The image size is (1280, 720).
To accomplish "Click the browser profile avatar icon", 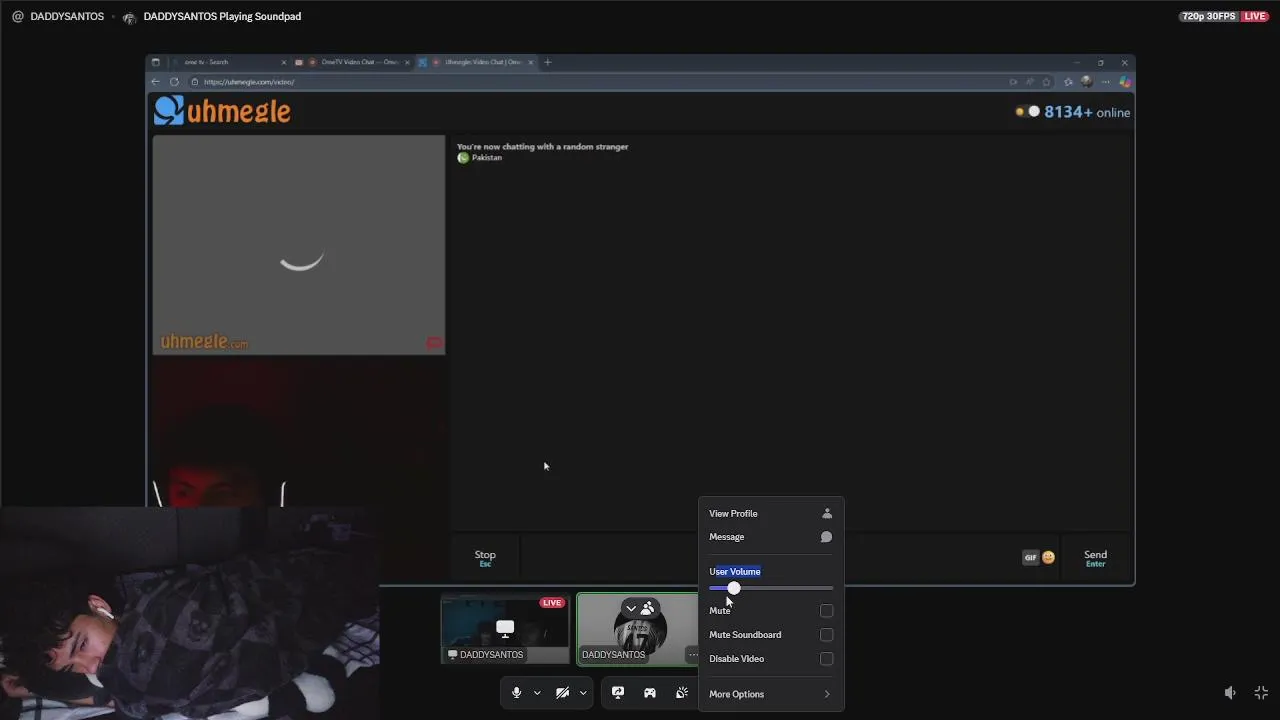I will pos(1086,82).
